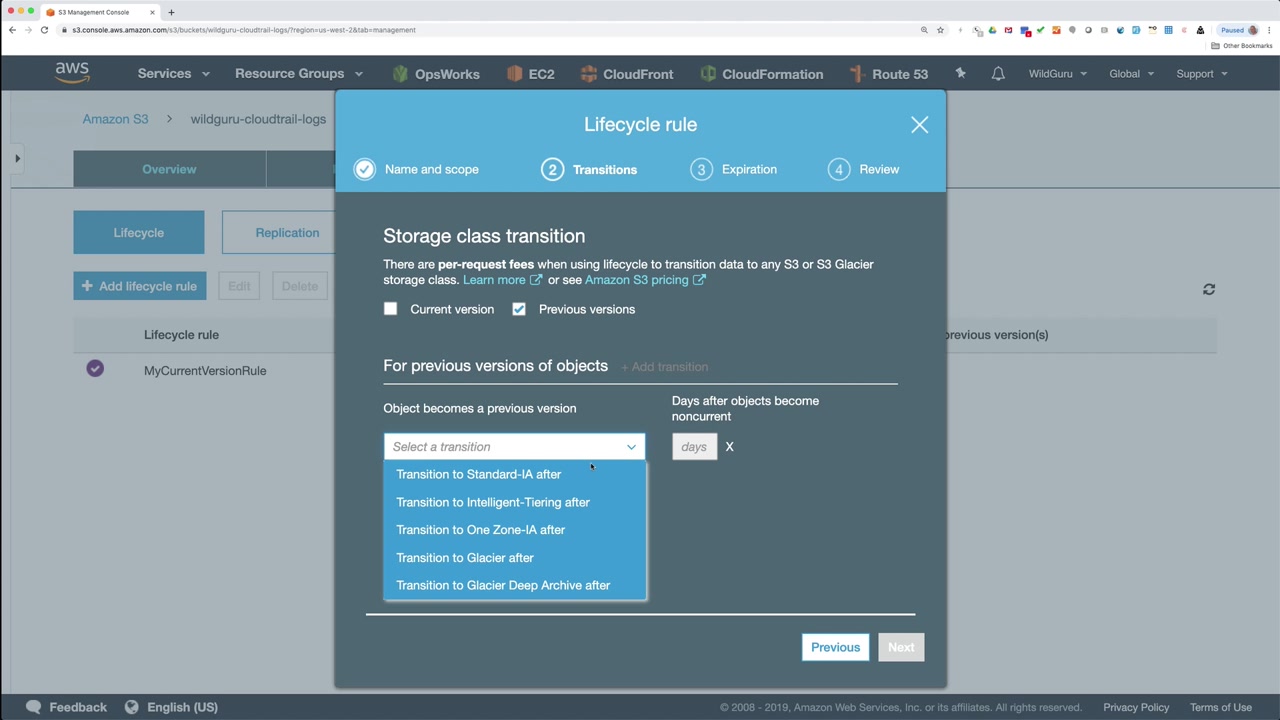Viewport: 1280px width, 720px height.
Task: Click the AWS logo in the console header
Action: pyautogui.click(x=72, y=73)
